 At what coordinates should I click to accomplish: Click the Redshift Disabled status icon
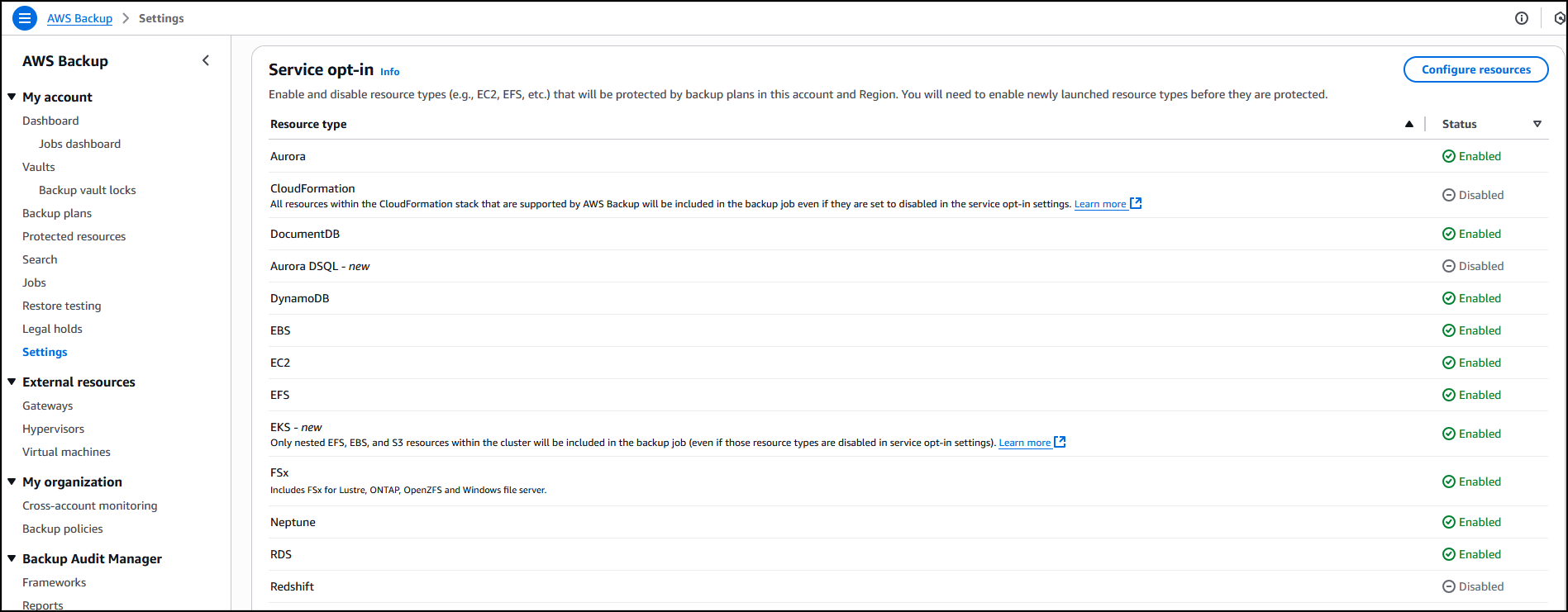coord(1449,586)
